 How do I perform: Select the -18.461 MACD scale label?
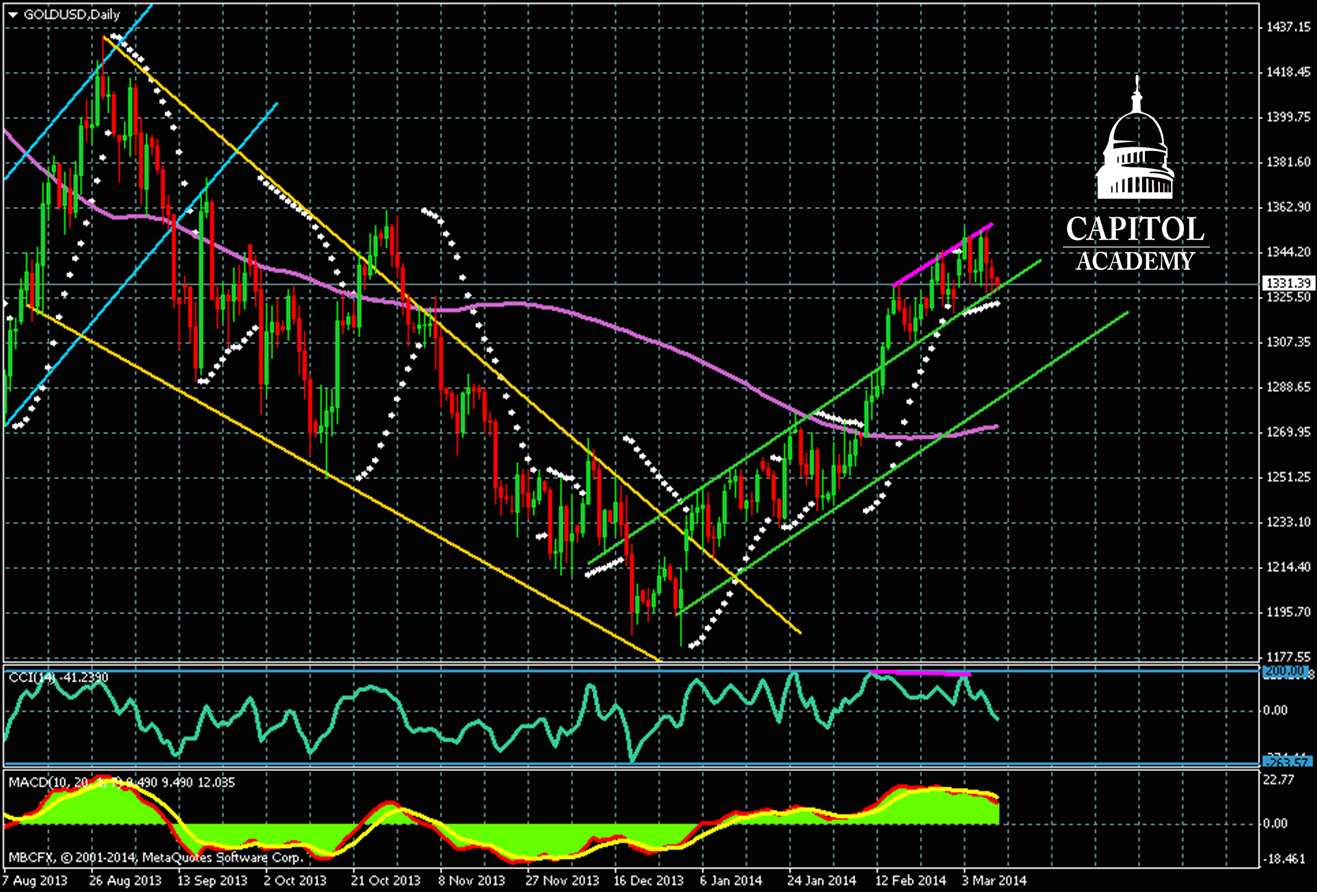pos(1285,859)
